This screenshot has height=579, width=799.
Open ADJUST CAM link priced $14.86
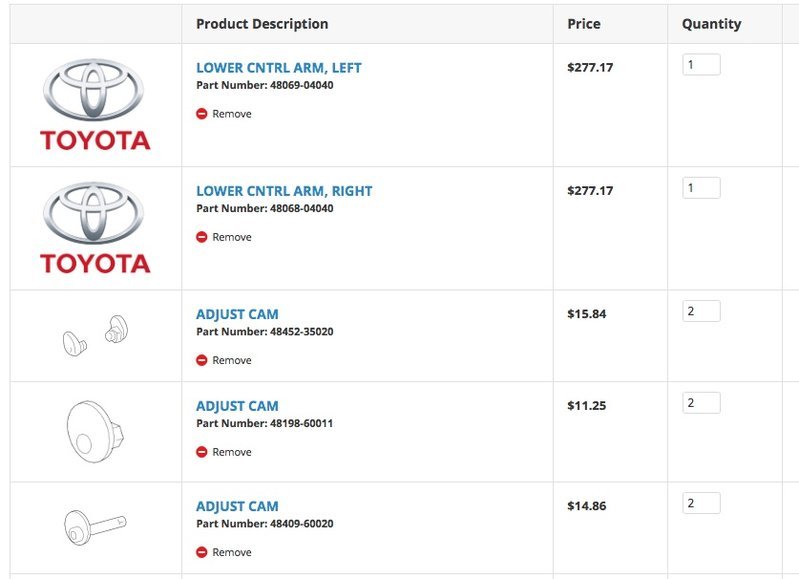point(237,507)
